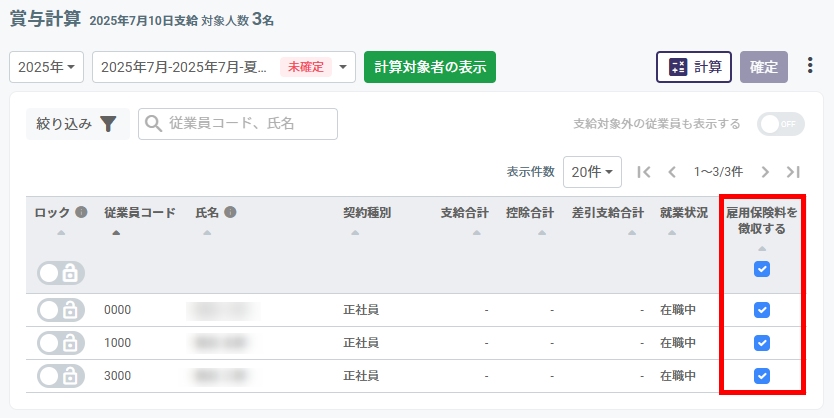Uncheck the header select-all 雇用保険料 checkbox
The image size is (834, 418).
(x=762, y=269)
